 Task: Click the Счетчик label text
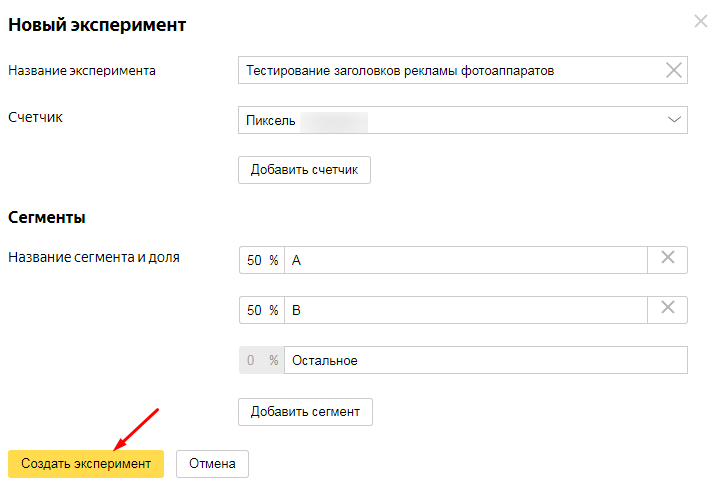point(36,118)
